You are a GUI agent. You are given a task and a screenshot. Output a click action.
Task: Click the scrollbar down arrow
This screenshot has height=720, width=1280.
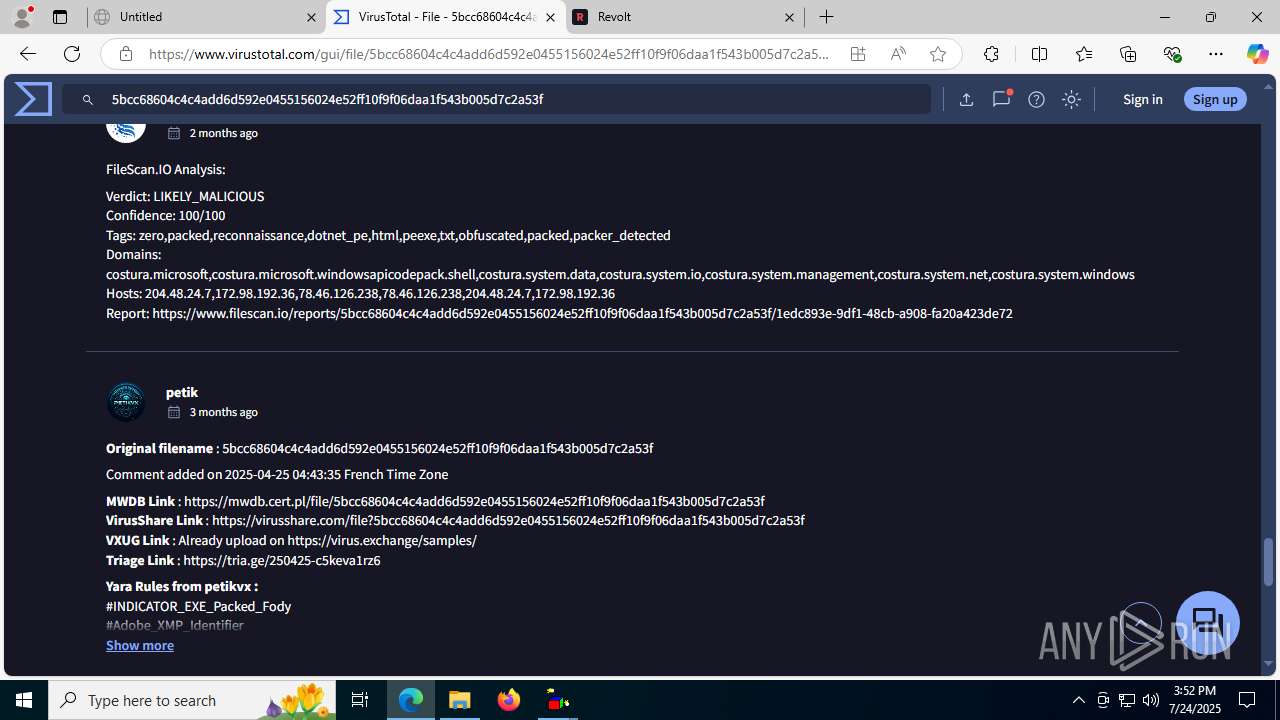(1269, 664)
